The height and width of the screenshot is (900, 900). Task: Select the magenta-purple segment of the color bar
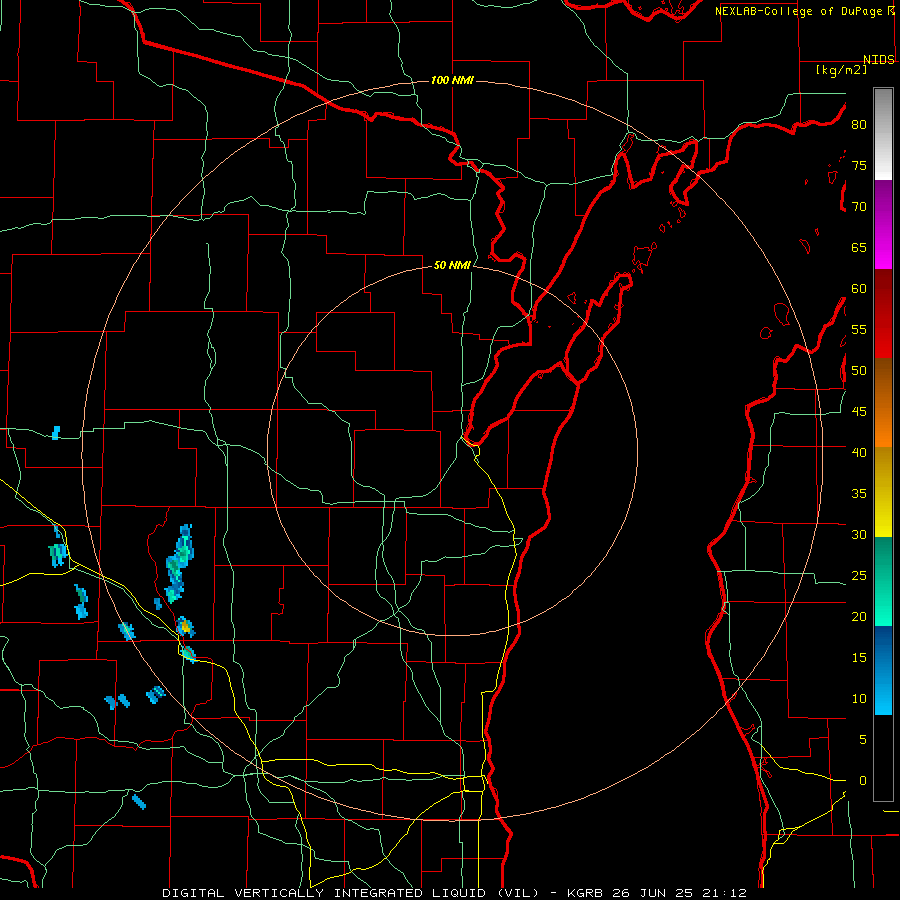point(883,224)
